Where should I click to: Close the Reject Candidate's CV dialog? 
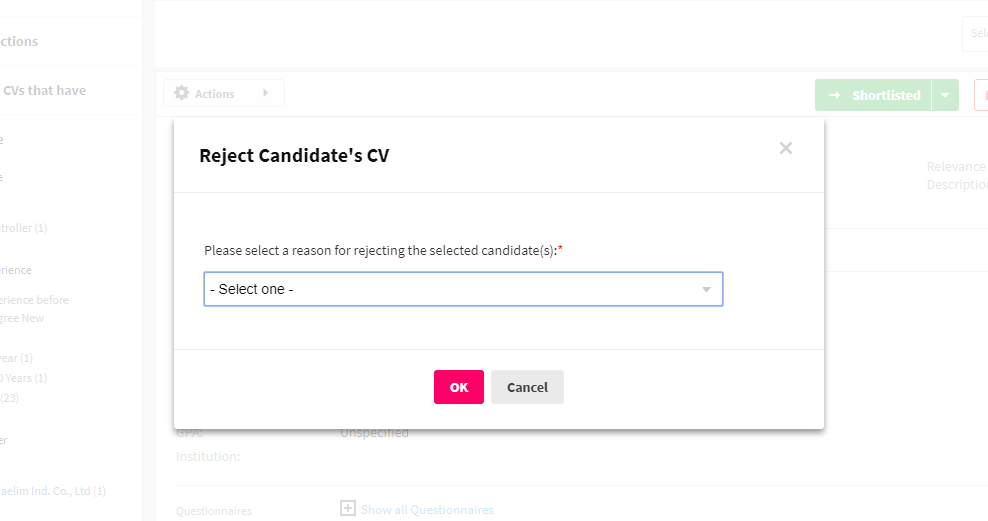click(x=785, y=148)
